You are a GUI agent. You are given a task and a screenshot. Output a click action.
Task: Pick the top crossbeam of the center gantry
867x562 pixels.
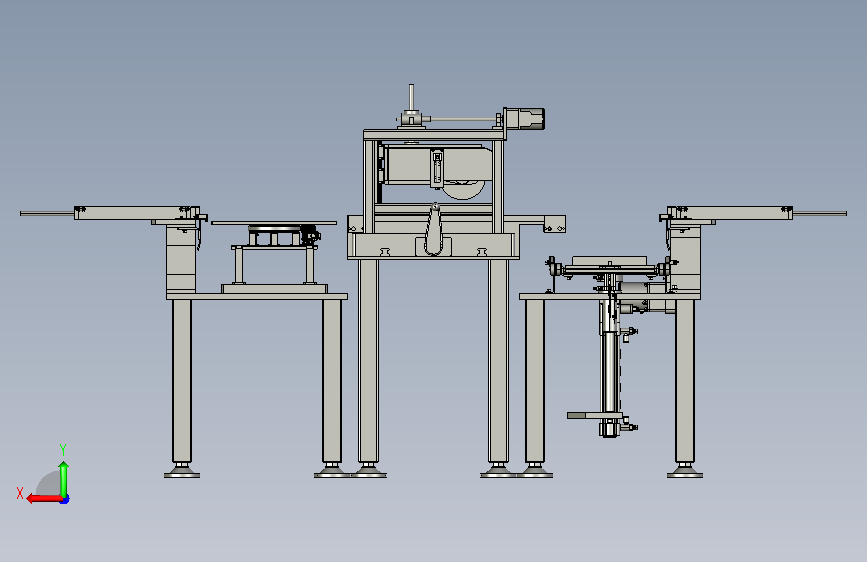coord(434,135)
